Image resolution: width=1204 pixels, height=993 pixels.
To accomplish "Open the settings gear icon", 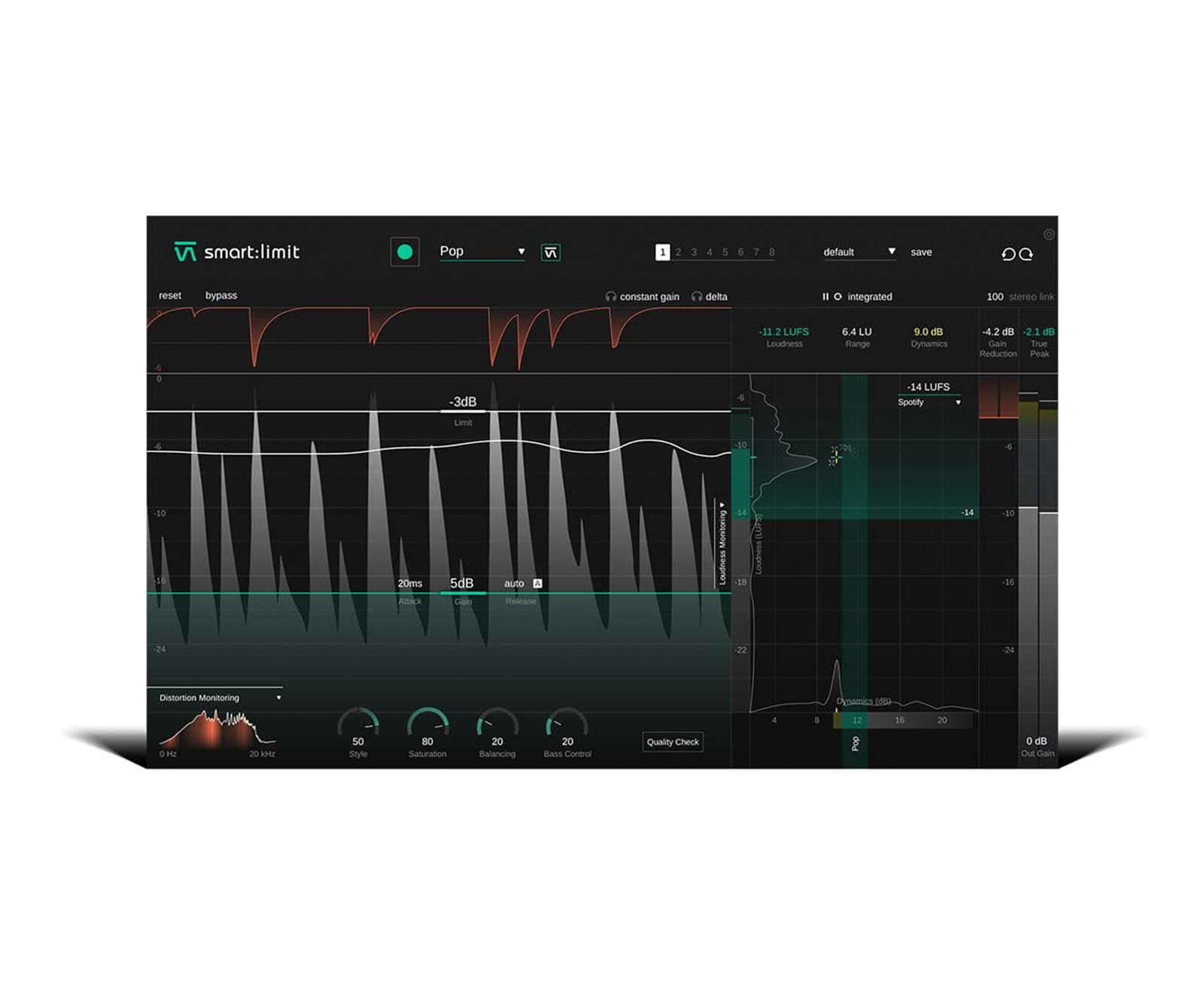I will [x=1049, y=235].
